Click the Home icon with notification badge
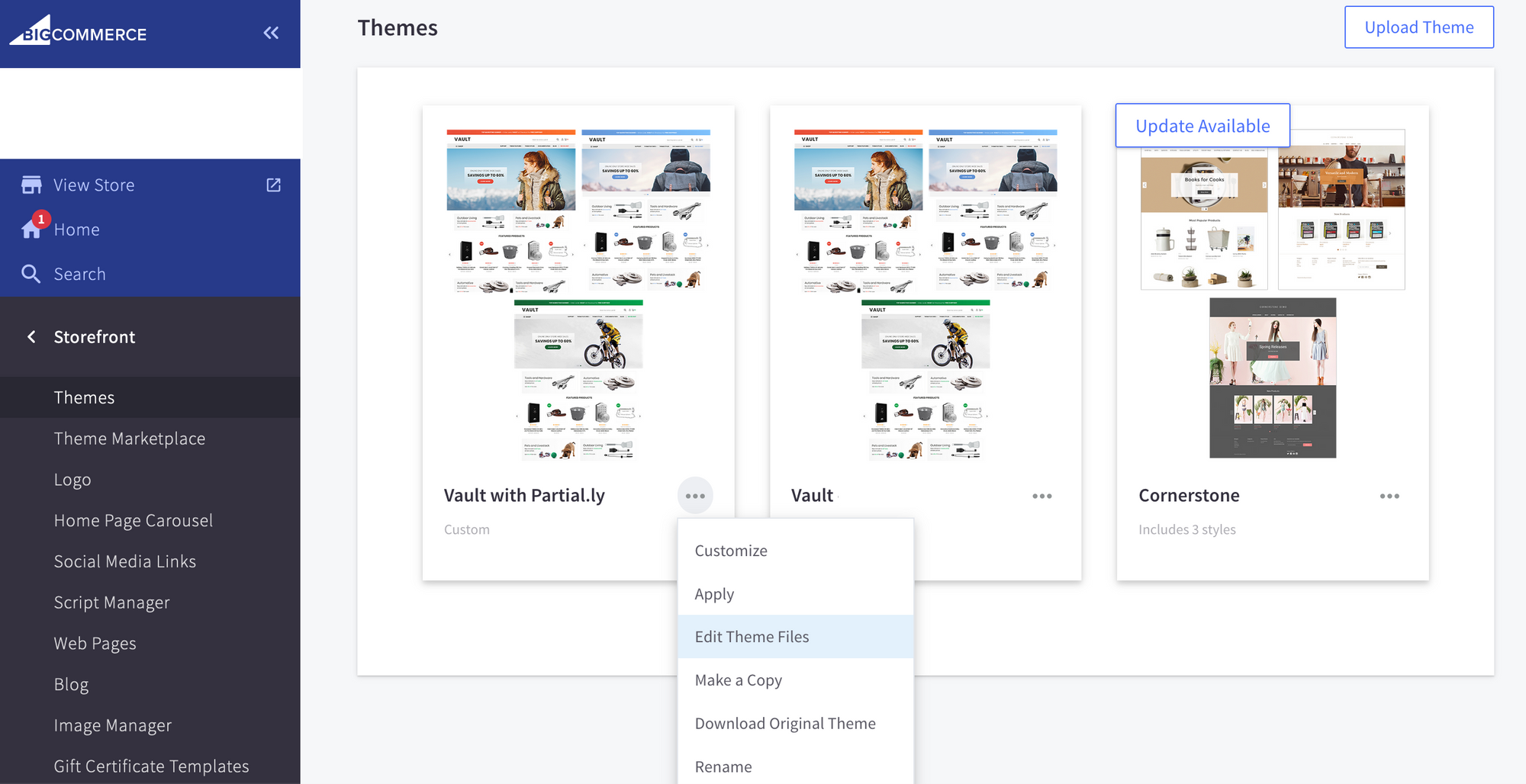The width and height of the screenshot is (1526, 784). coord(34,227)
